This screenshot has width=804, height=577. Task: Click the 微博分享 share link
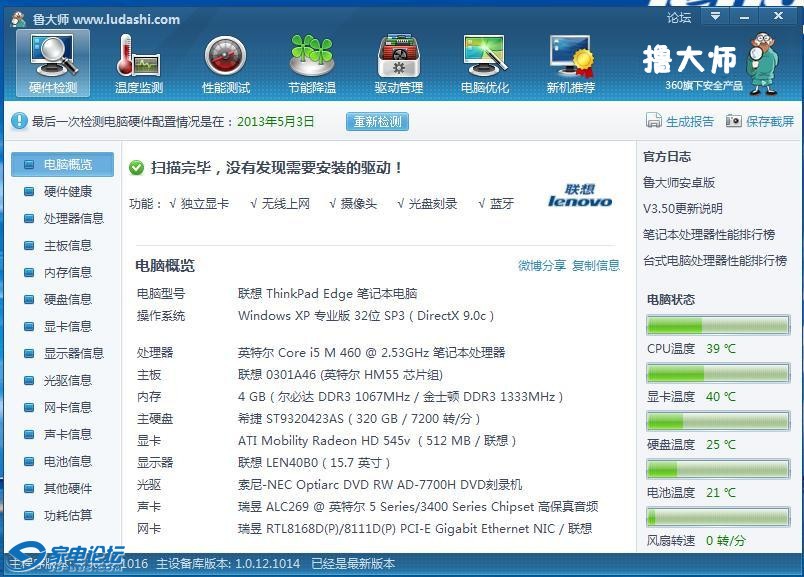542,266
